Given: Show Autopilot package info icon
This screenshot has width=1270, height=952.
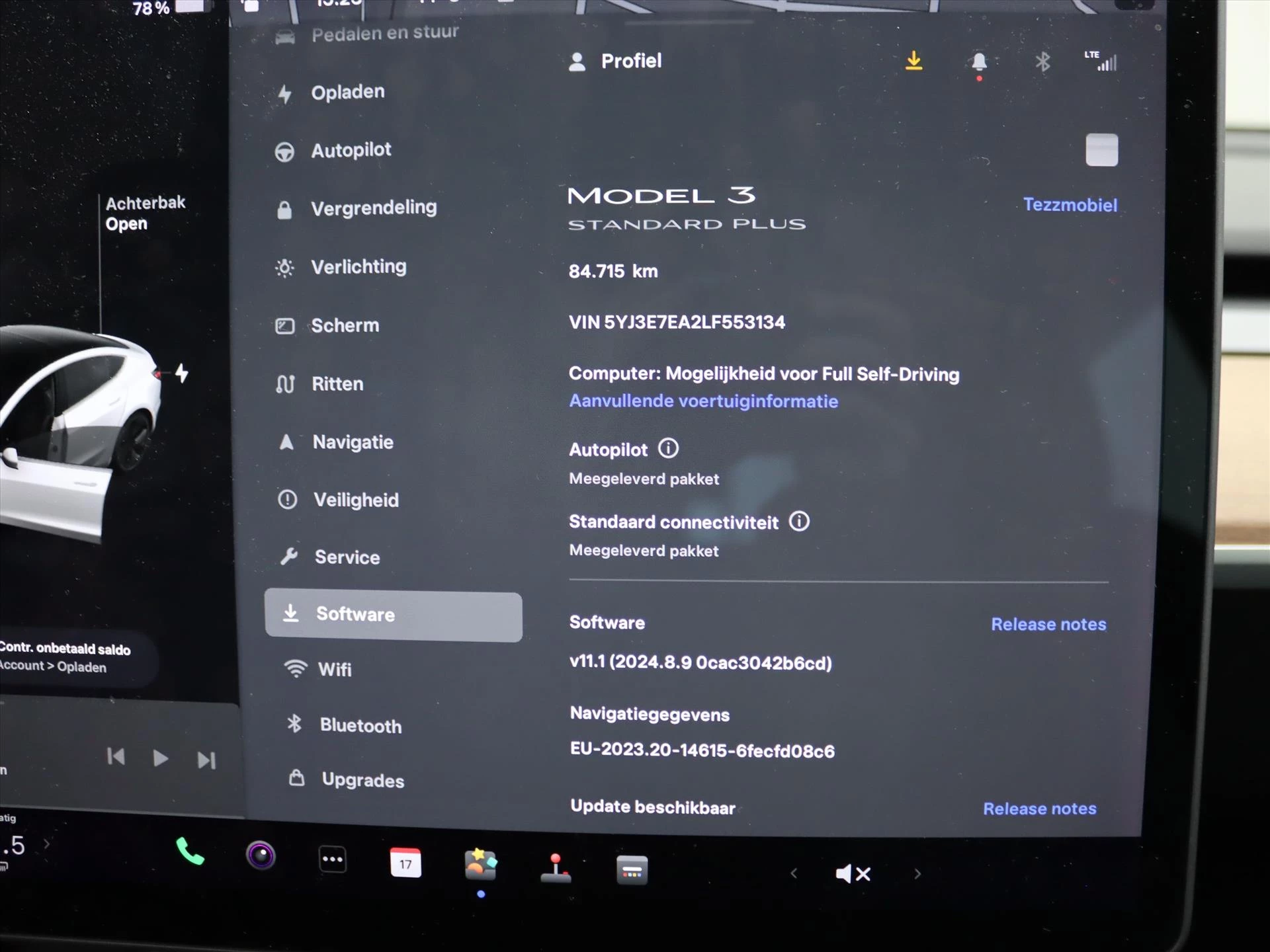Looking at the screenshot, I should [668, 449].
